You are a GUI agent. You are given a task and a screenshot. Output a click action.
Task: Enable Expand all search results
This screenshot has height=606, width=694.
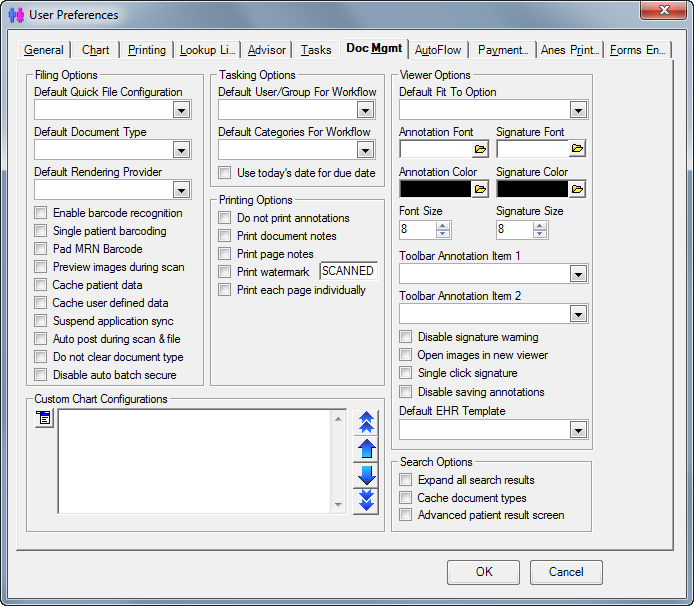pyautogui.click(x=405, y=480)
